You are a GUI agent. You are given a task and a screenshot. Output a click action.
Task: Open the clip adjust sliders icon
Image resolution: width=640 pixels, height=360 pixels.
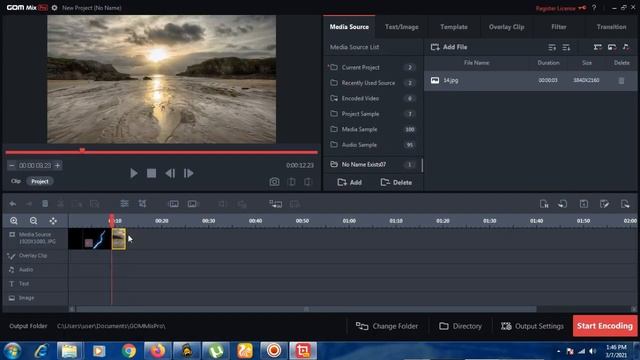tap(124, 203)
